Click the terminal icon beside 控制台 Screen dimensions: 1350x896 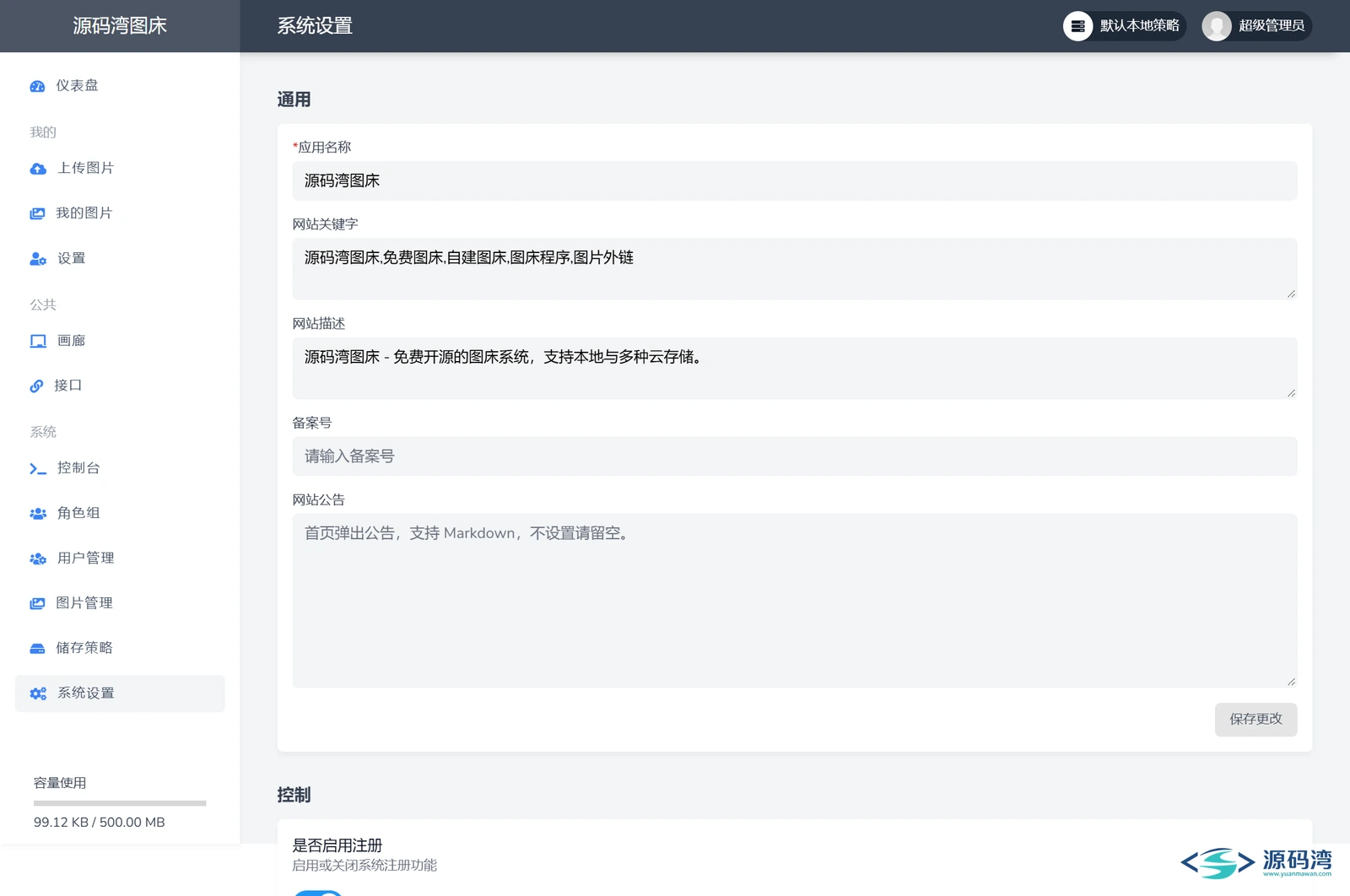click(x=38, y=468)
